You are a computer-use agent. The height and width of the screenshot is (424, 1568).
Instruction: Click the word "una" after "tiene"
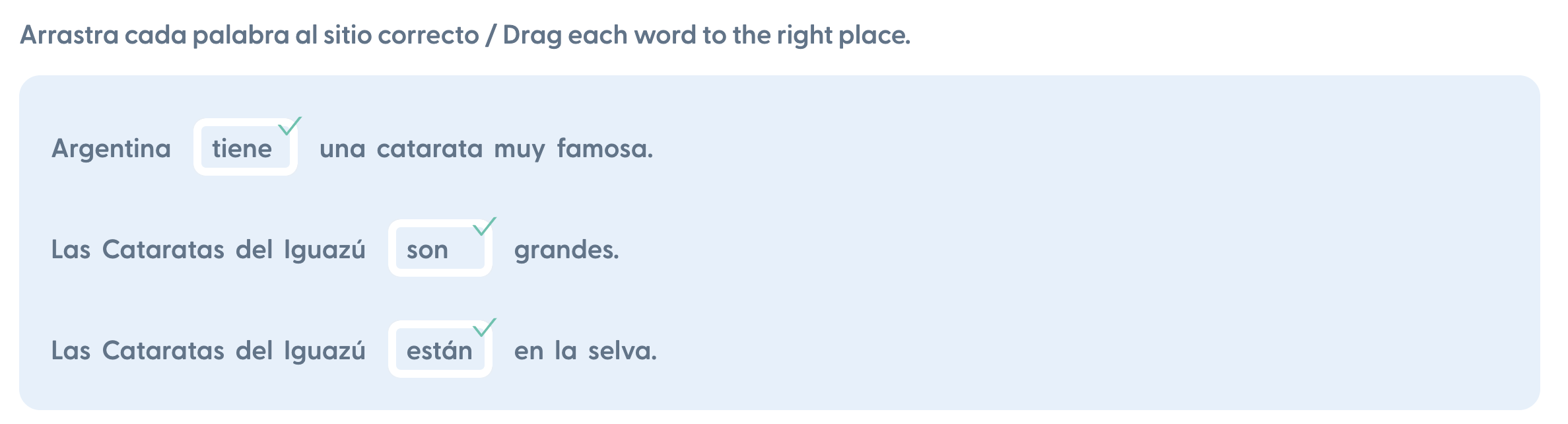(x=342, y=149)
